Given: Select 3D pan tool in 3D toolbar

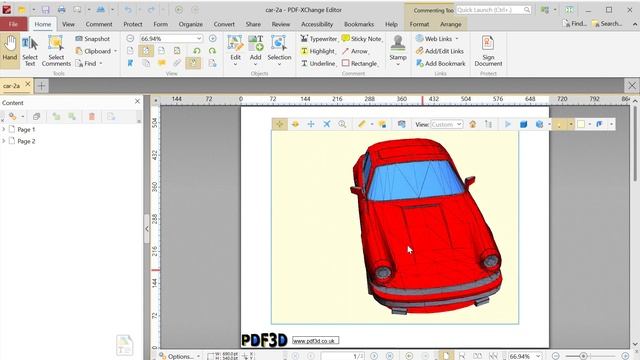Looking at the screenshot, I should (x=311, y=124).
